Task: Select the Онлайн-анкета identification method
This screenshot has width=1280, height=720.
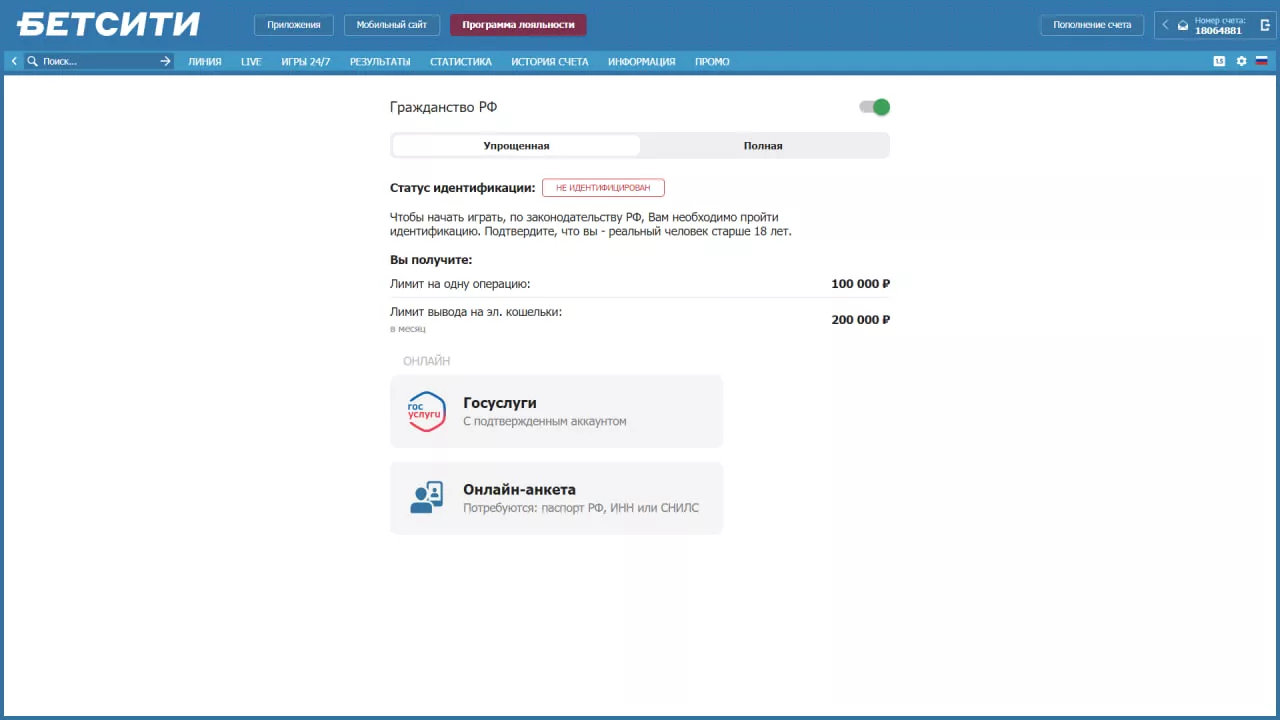Action: [556, 497]
